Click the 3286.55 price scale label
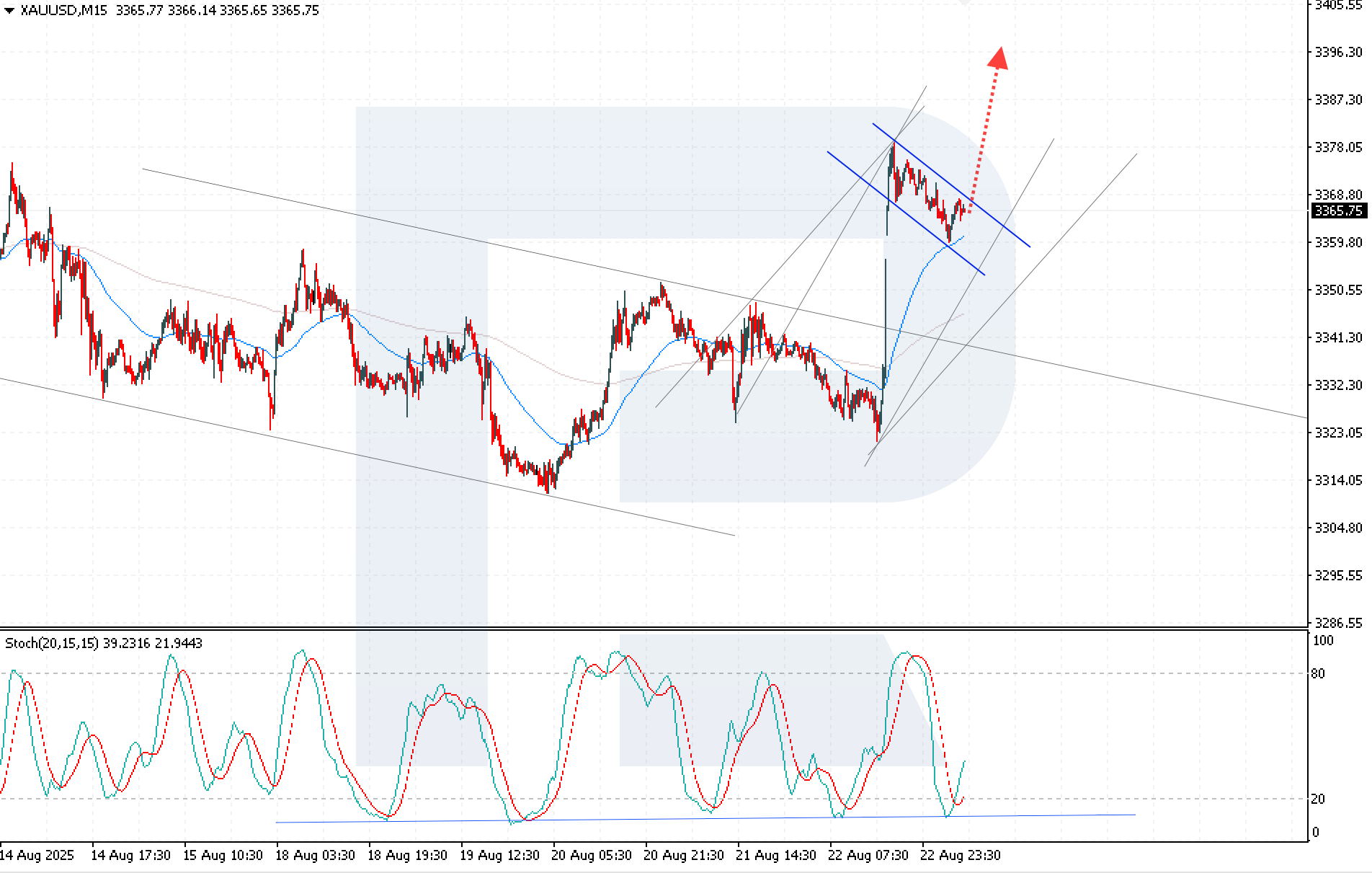Screen dimensions: 1372x873 [1338, 622]
